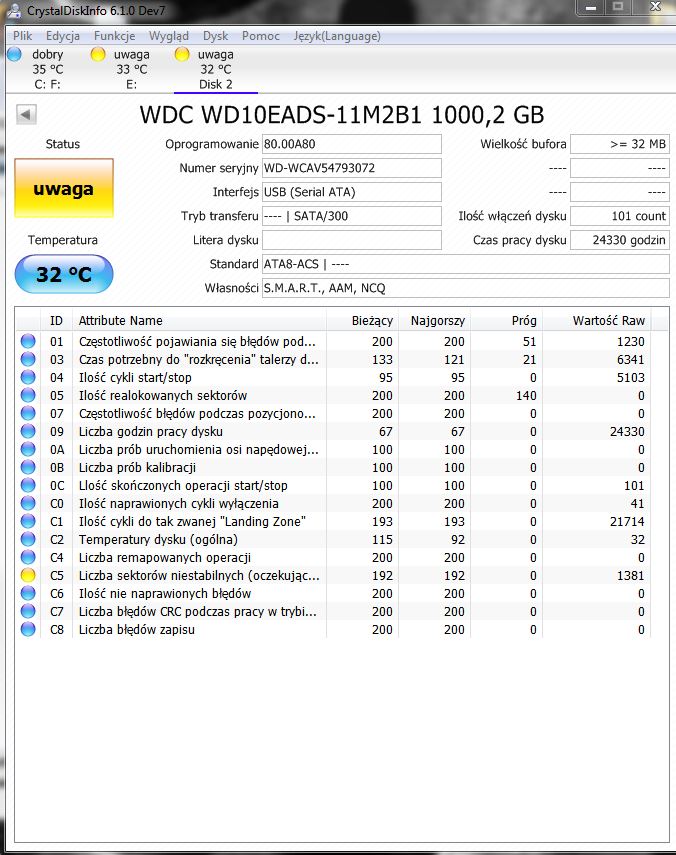Click the serial number field WD-WCAV54793072
Image resolution: width=676 pixels, height=855 pixels.
(x=352, y=168)
